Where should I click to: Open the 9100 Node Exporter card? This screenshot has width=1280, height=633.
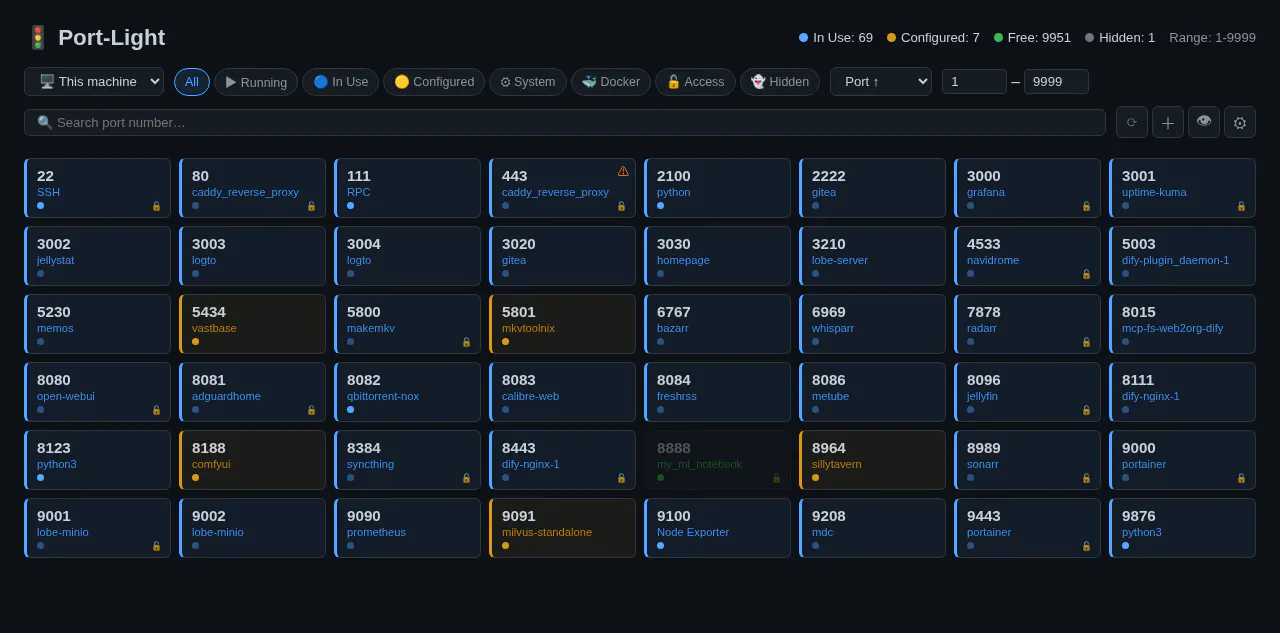click(x=717, y=528)
